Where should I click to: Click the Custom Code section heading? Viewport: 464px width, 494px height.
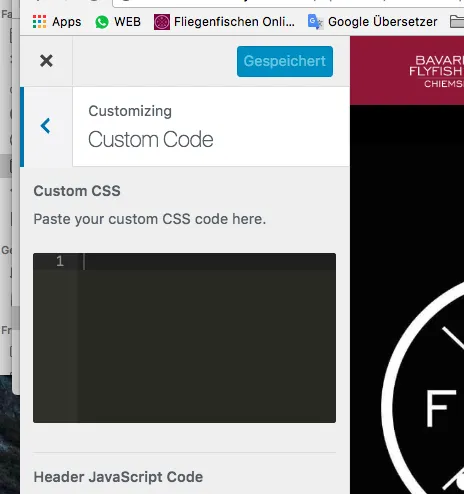tap(151, 139)
